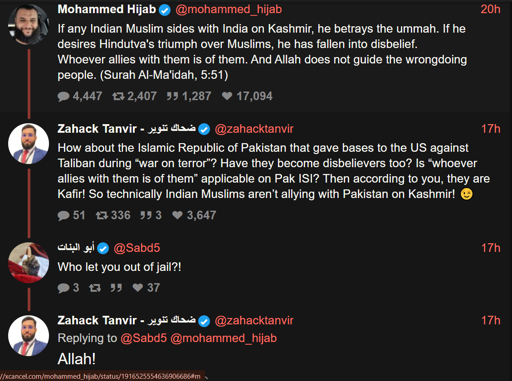The height and width of the screenshot is (381, 512).
Task: Open @Sabd5's profile picture thumbnail
Action: tap(29, 263)
